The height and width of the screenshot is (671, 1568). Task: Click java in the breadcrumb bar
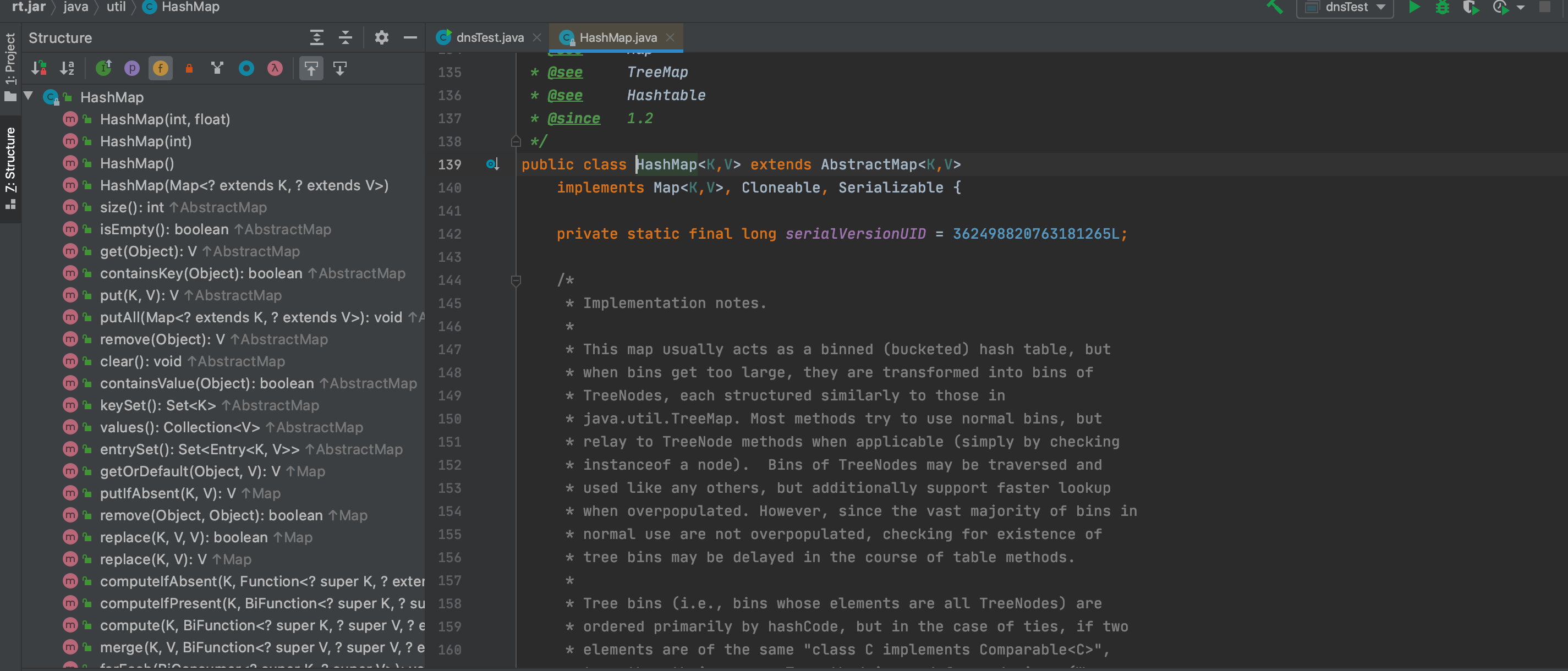[x=75, y=7]
